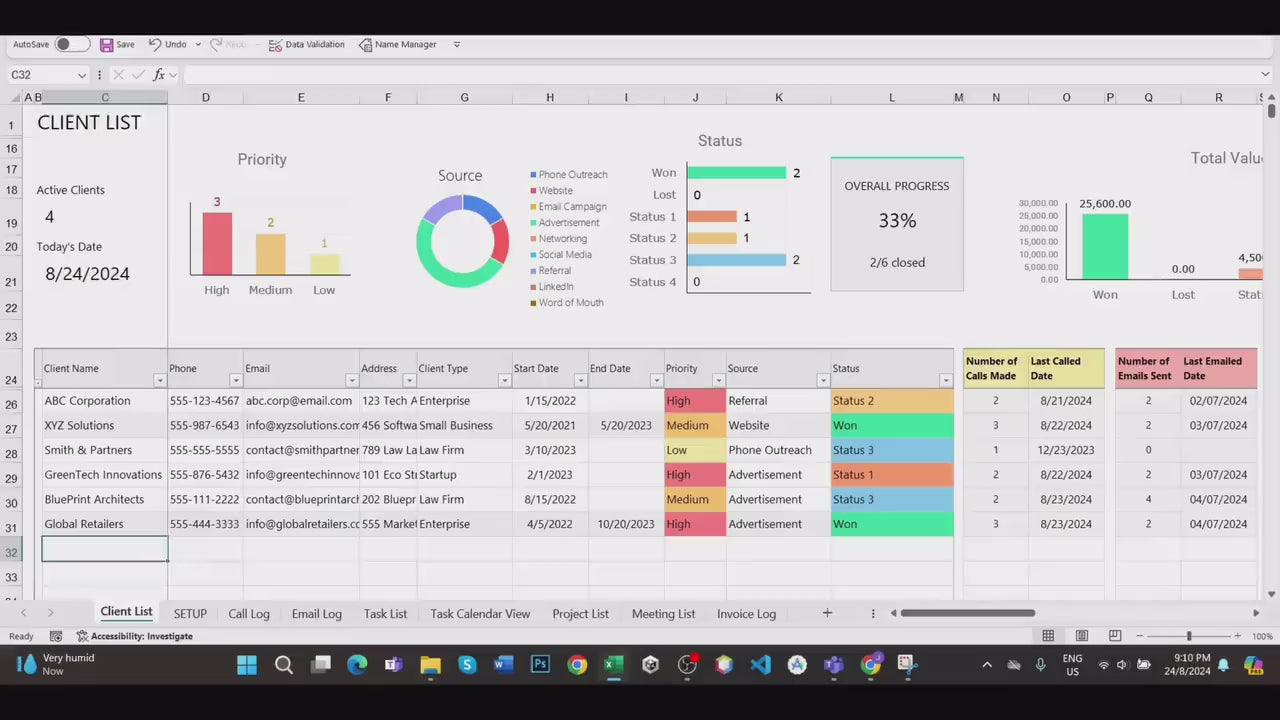The height and width of the screenshot is (720, 1280).
Task: Switch to Page Layout view icon
Action: [1081, 635]
